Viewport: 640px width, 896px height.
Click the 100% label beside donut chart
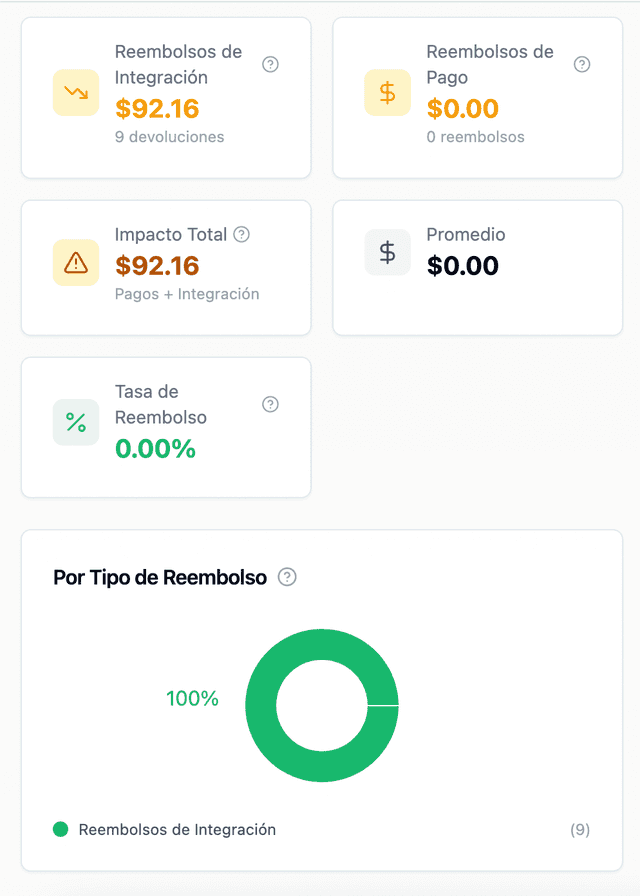click(192, 699)
